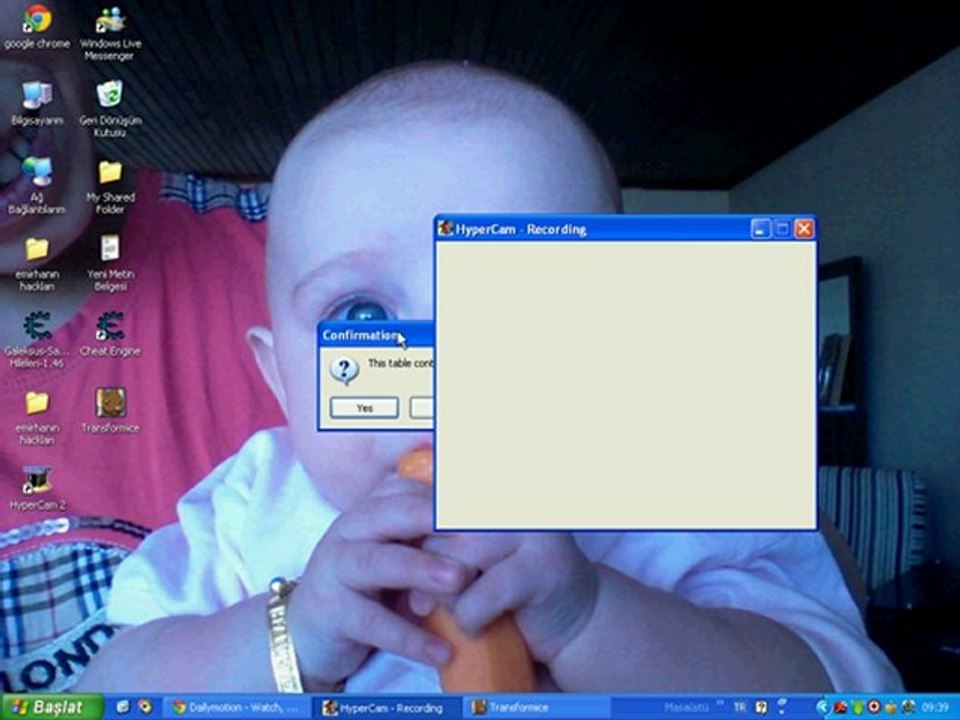Click the question mark icon in Confirmation dialog
The height and width of the screenshot is (720, 960).
(344, 370)
